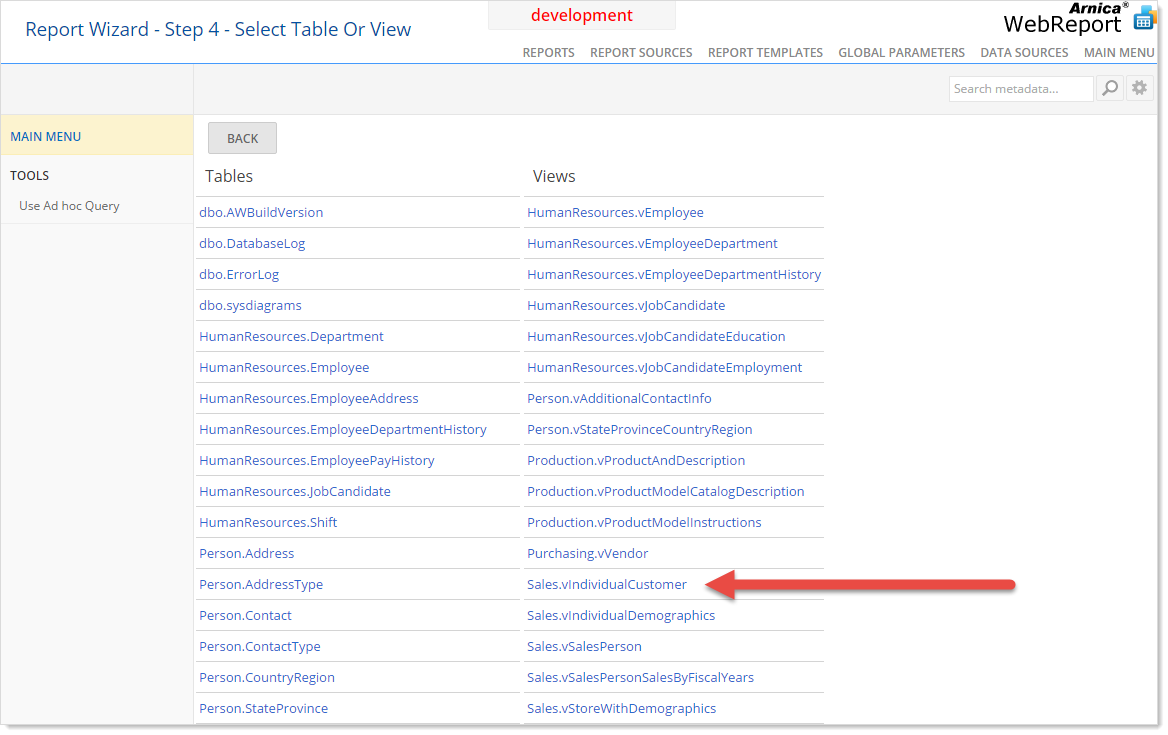The height and width of the screenshot is (735, 1168).
Task: Click MAIN MENU in the left sidebar
Action: (46, 137)
